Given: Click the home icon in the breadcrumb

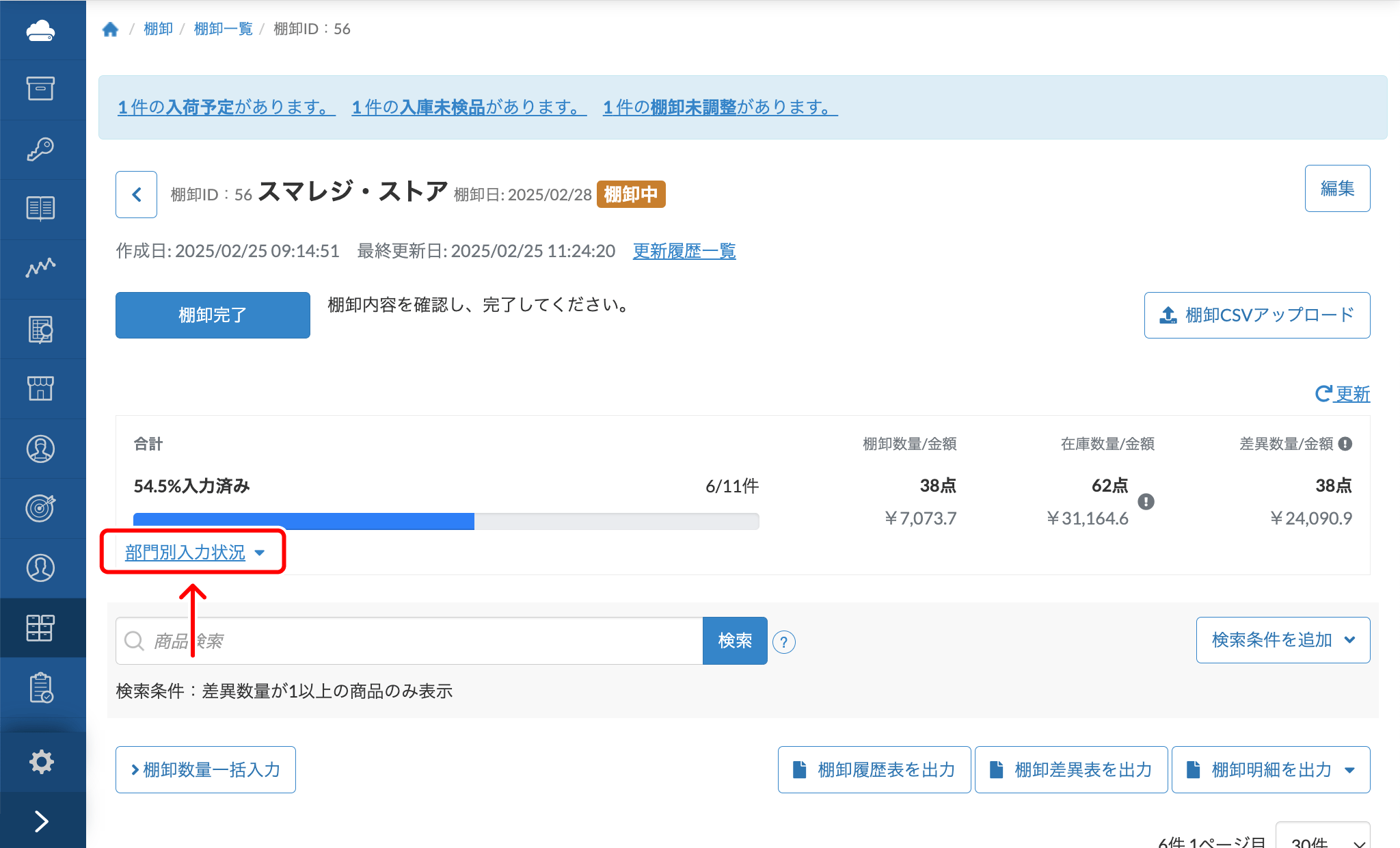Looking at the screenshot, I should coord(110,29).
